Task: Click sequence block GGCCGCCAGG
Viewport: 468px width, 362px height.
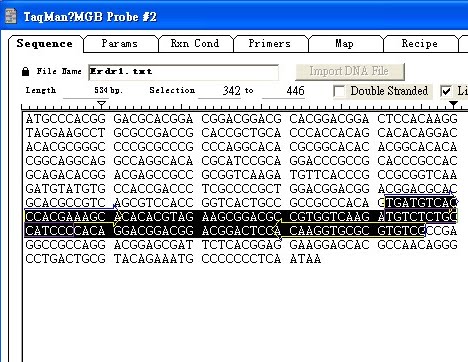Action: 65,245
